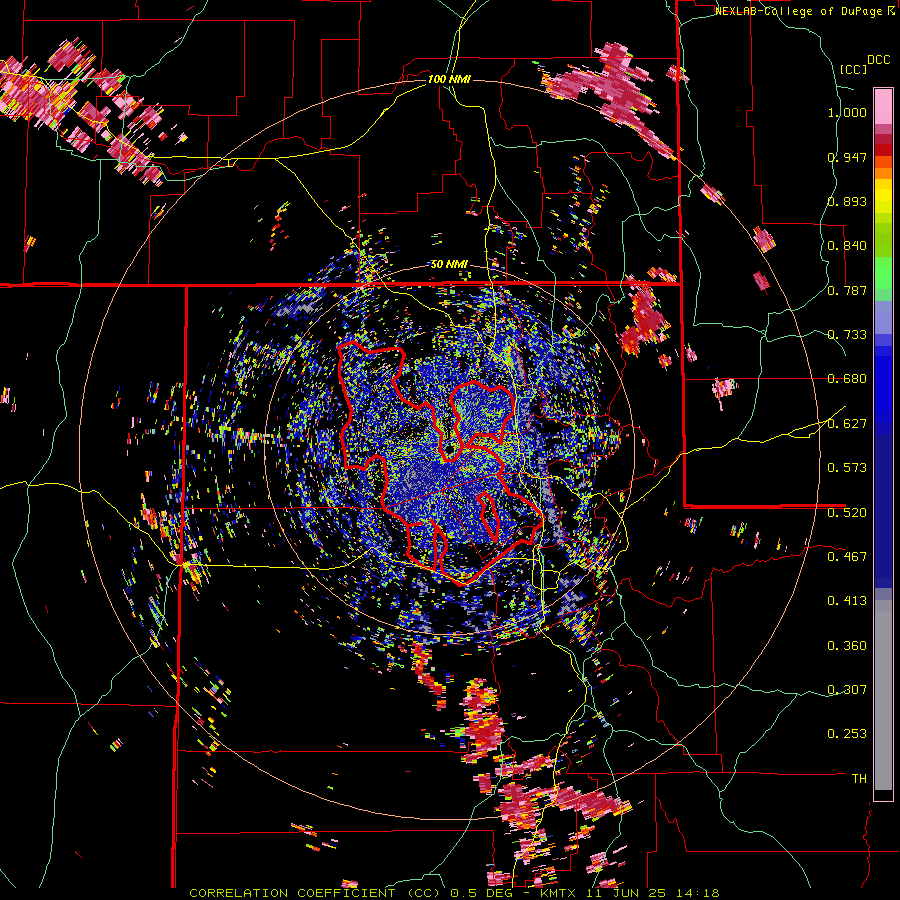Click the 0.733 legend value
The image size is (900, 900).
pyautogui.click(x=847, y=335)
